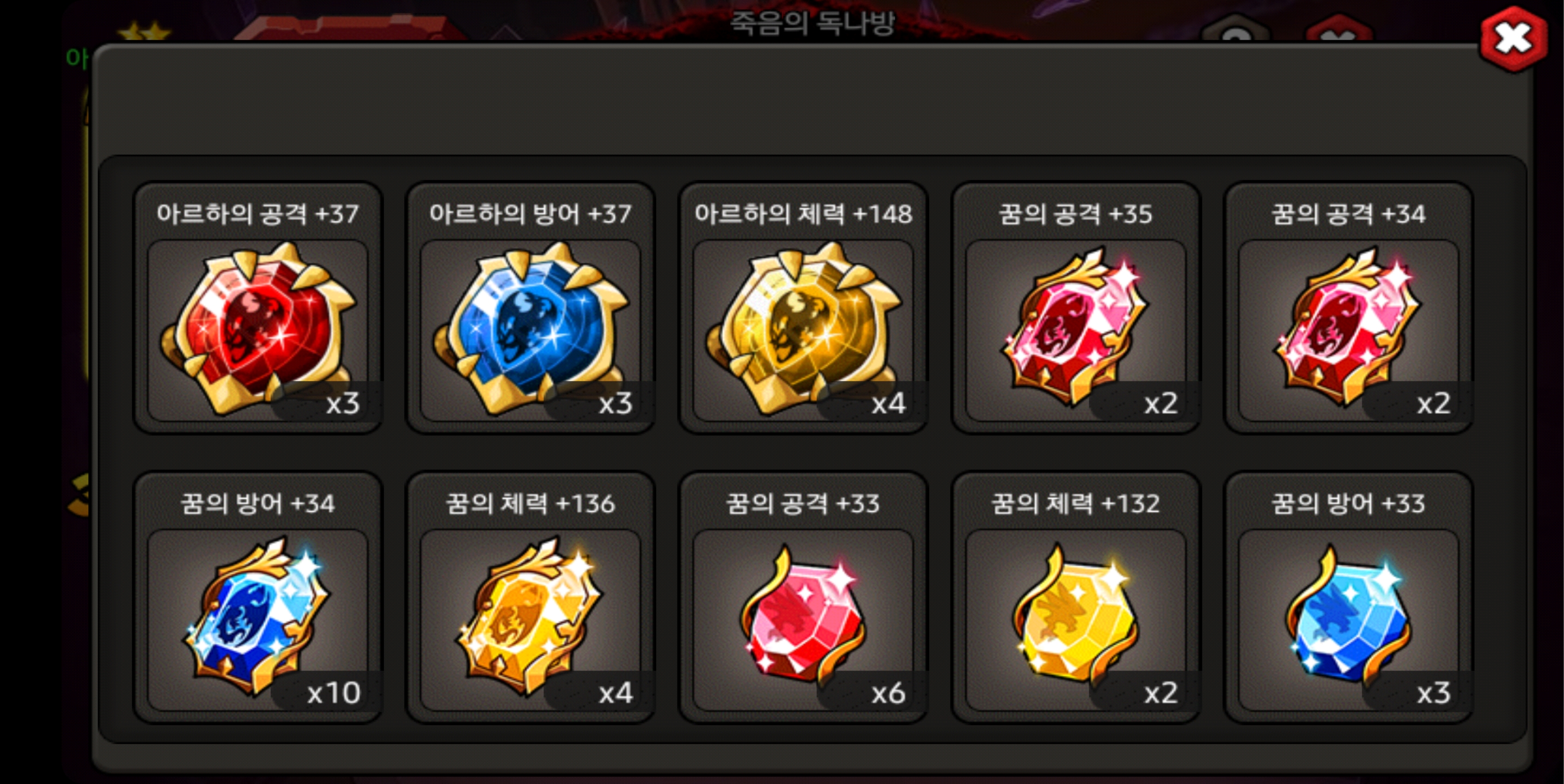The image size is (1564, 784).
Task: Click the x4 count on 아르하의 체력
Action: pos(888,403)
